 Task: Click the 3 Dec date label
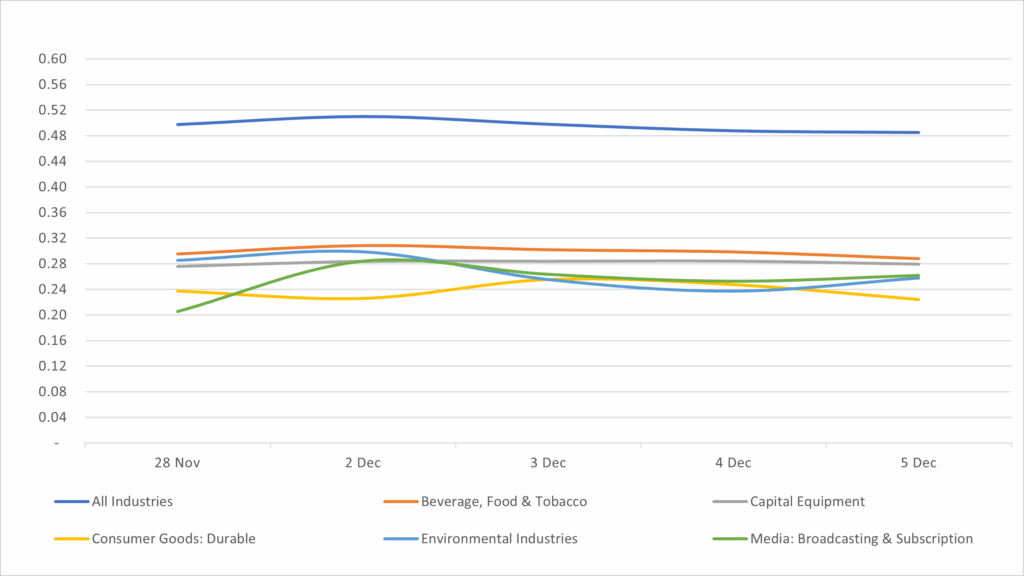(x=548, y=463)
